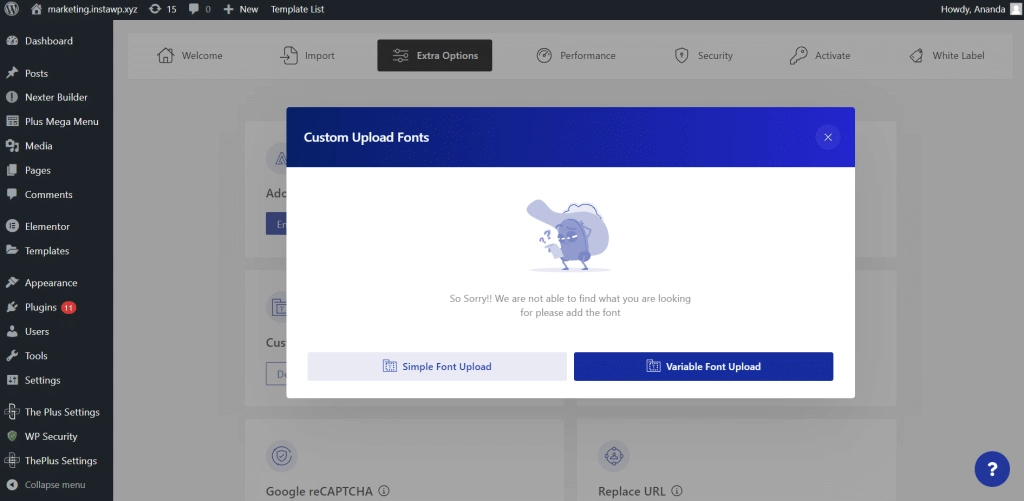1024x501 pixels.
Task: Select the Welcome tab
Action: tap(190, 56)
